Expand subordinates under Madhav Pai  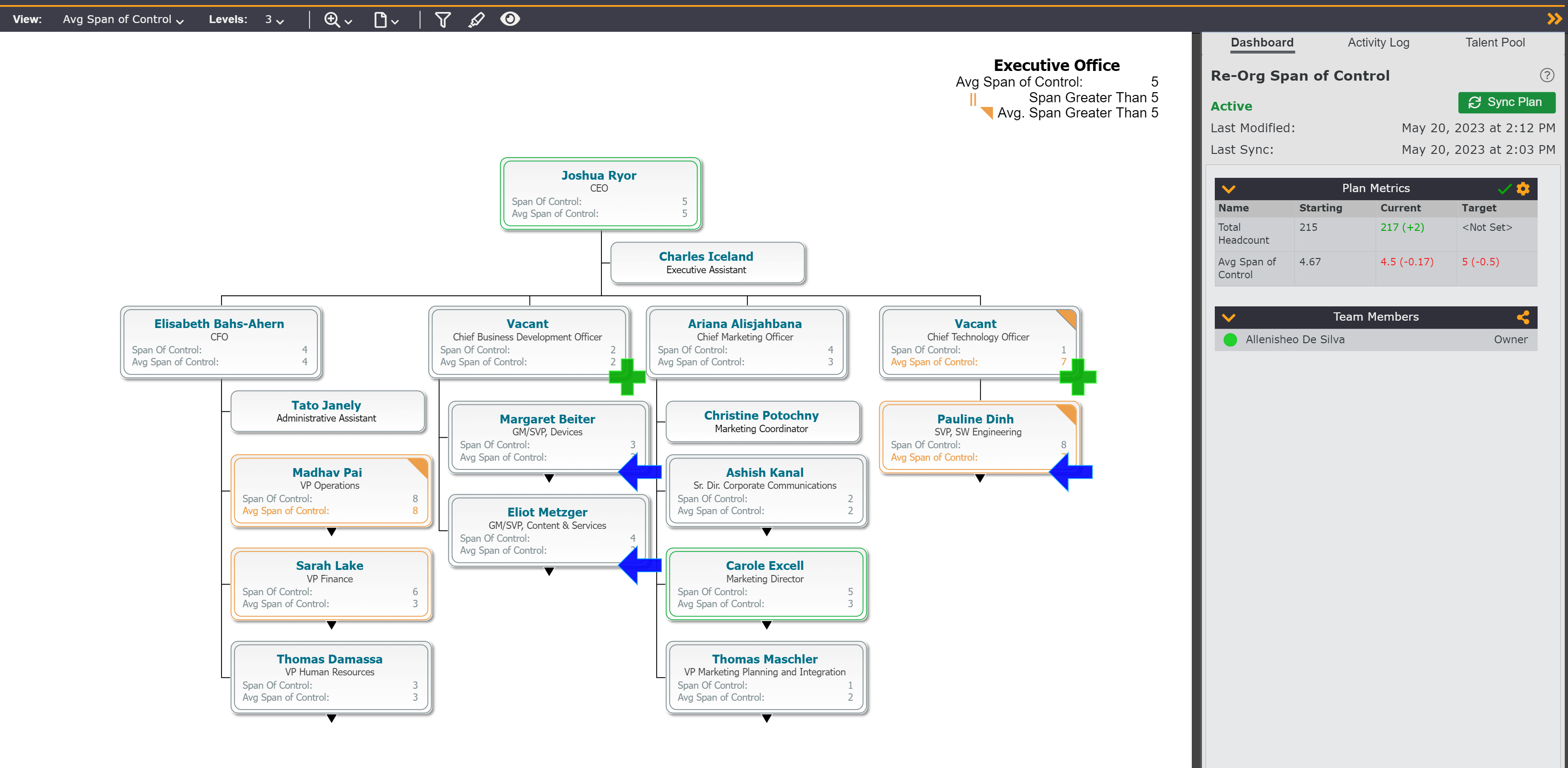coord(331,532)
